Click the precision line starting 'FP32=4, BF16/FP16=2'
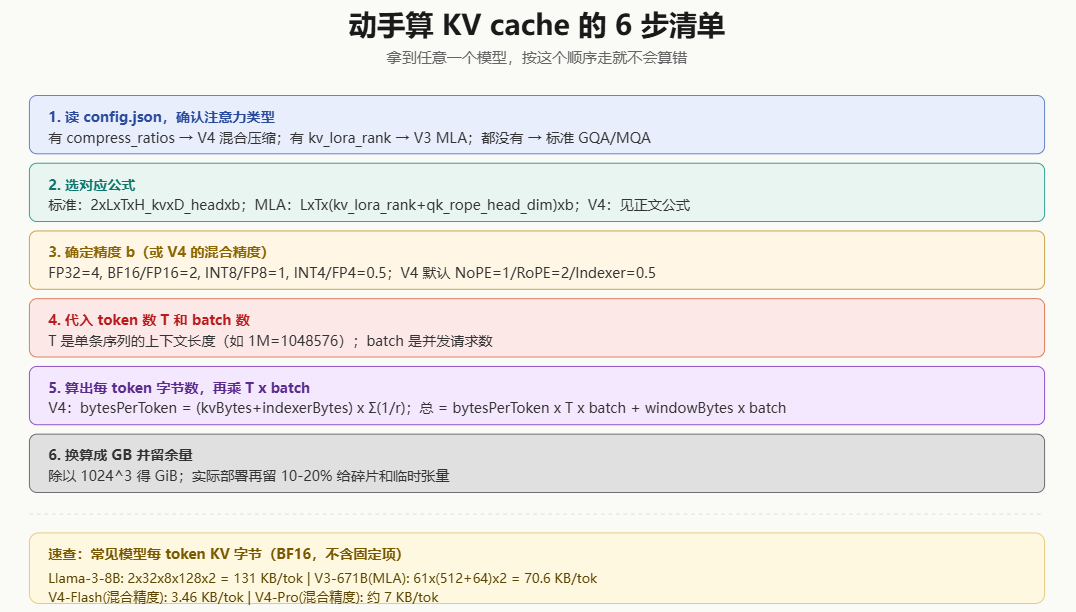 point(352,273)
